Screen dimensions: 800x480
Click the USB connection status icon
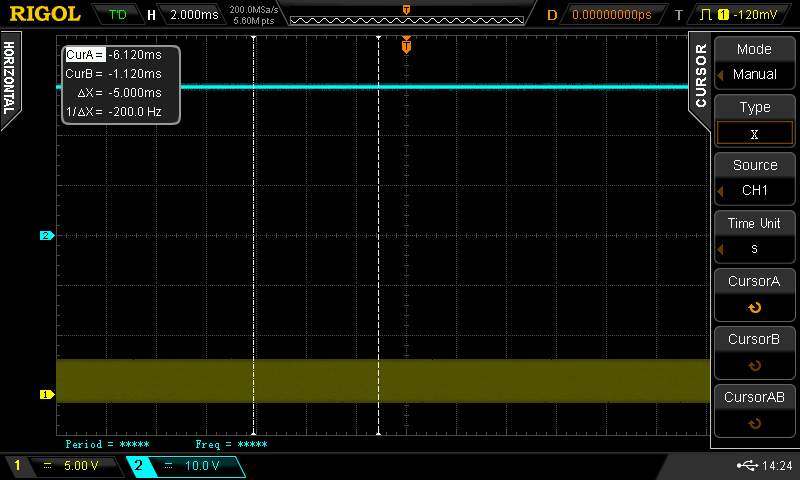point(747,466)
